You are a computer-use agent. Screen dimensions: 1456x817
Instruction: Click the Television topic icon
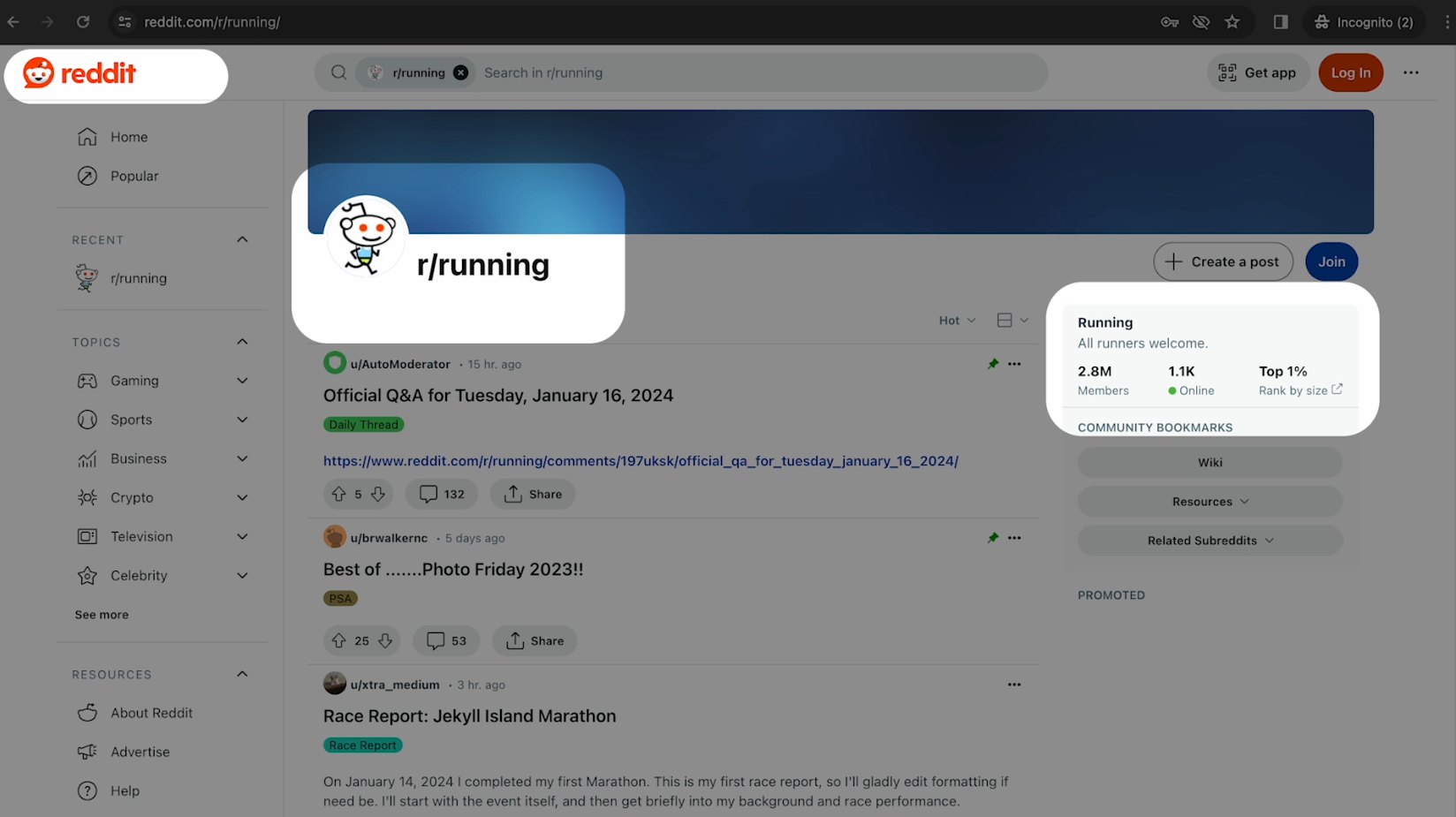click(x=87, y=536)
